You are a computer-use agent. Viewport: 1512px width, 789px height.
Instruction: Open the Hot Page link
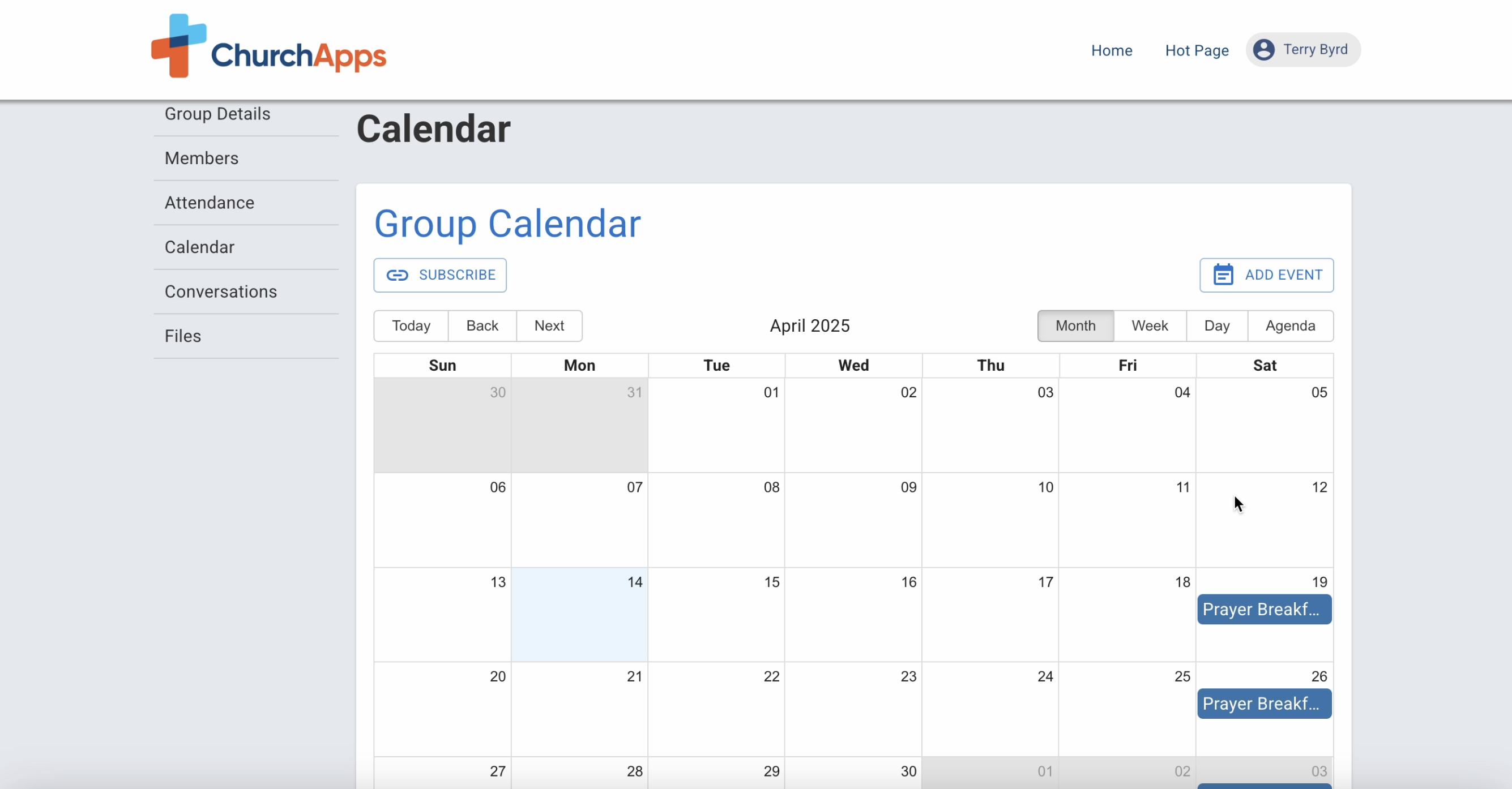point(1196,50)
